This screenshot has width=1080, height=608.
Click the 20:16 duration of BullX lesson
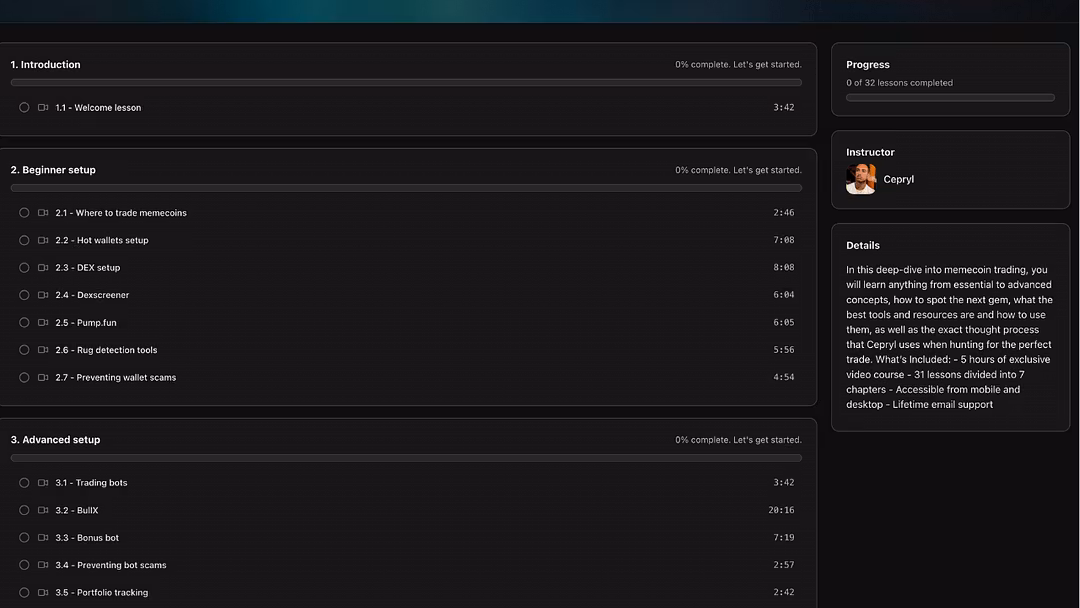782,510
